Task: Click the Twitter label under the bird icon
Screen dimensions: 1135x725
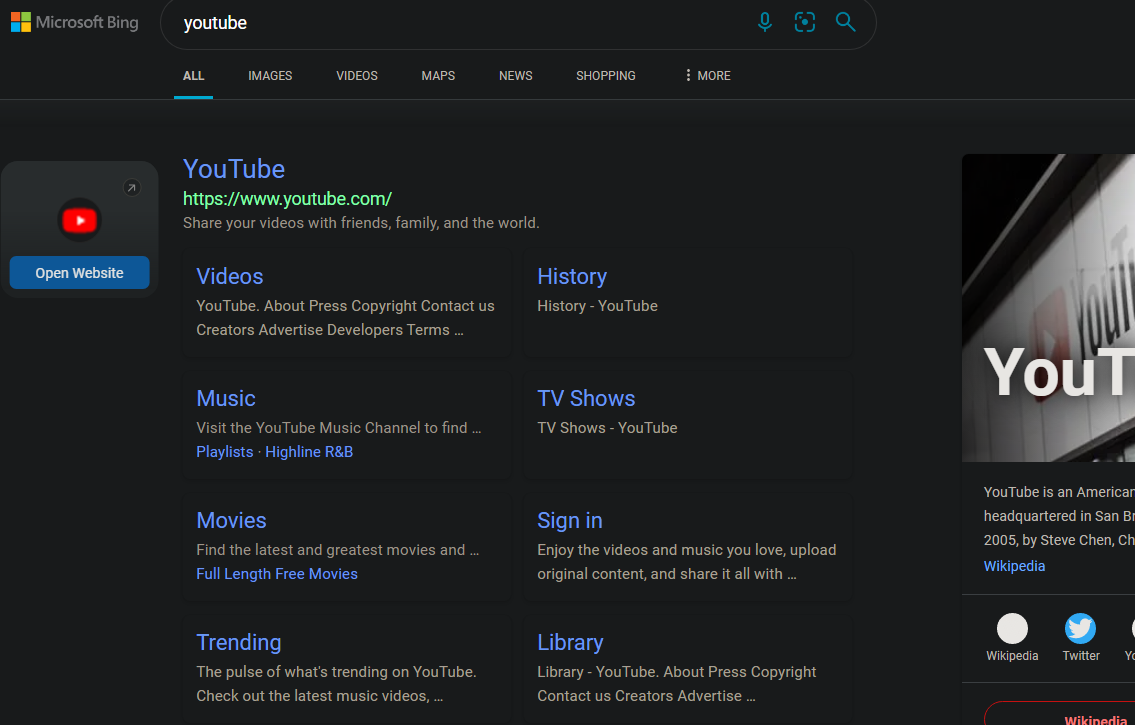Action: point(1081,656)
